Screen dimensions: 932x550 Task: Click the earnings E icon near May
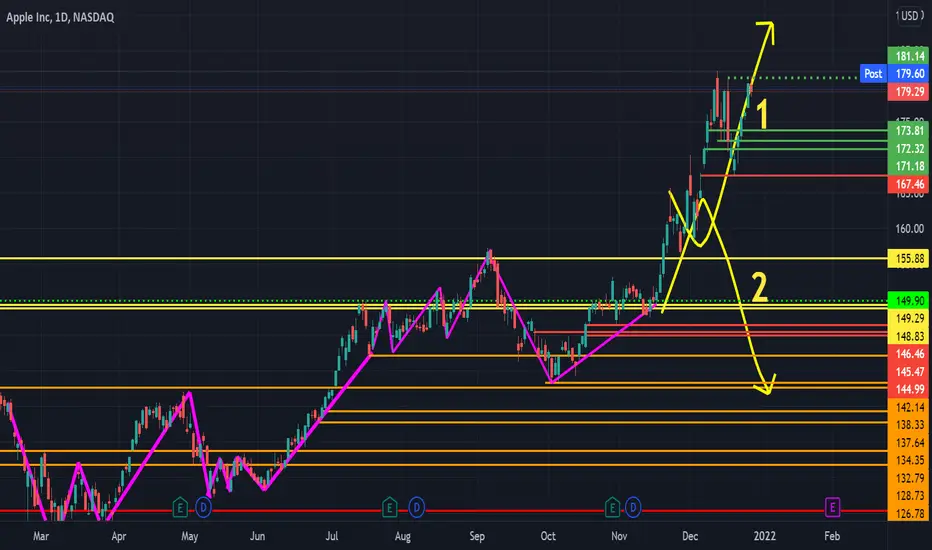point(180,508)
